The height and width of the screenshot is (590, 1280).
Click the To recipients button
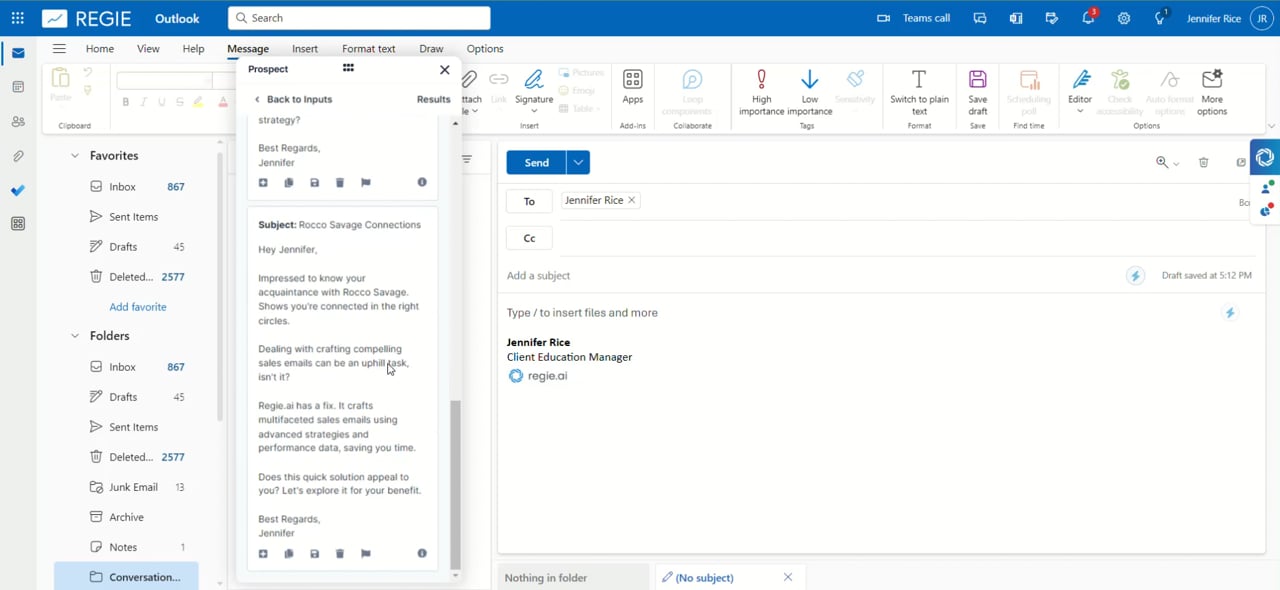(x=529, y=201)
